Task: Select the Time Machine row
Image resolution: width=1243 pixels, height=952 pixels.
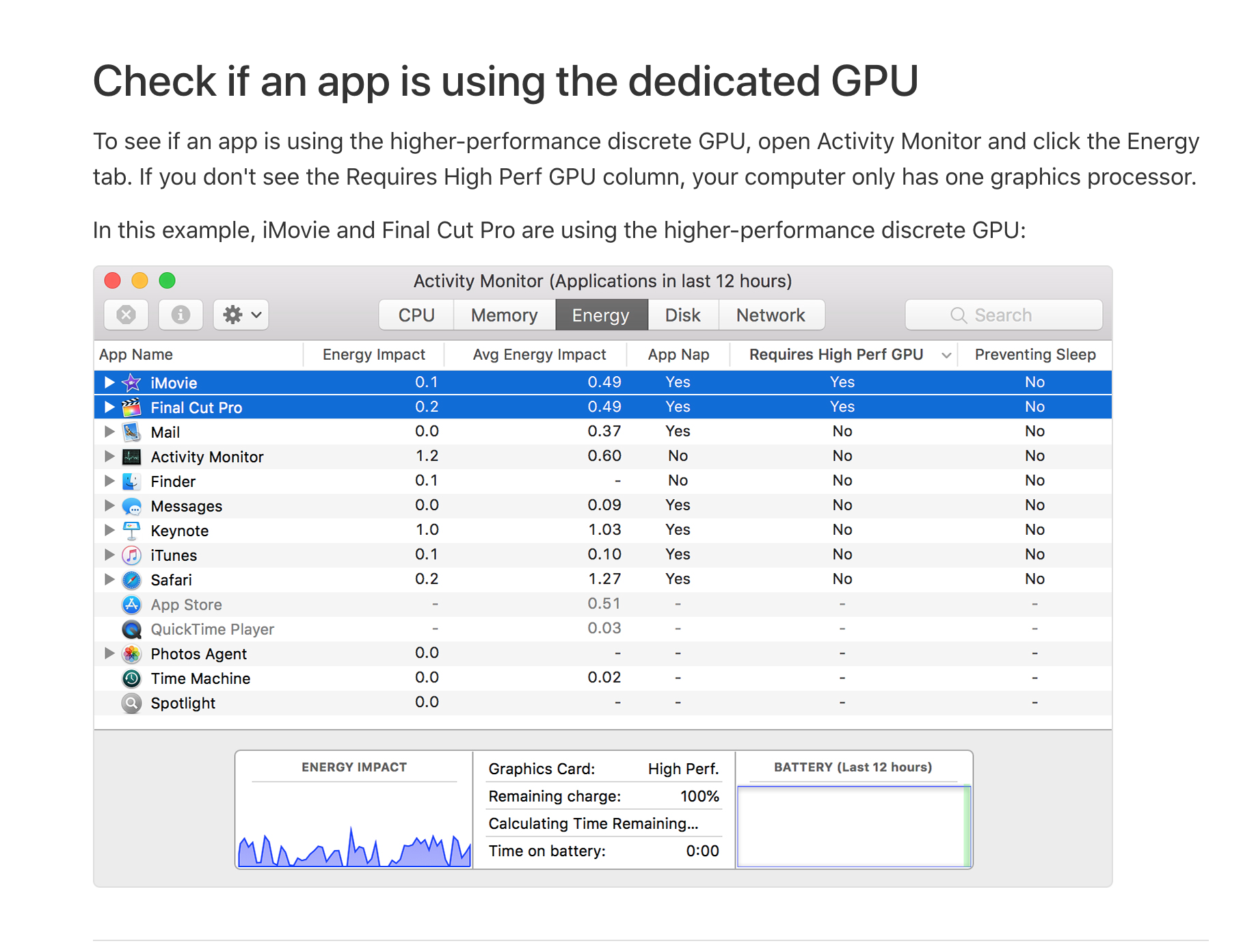Action: [x=200, y=678]
